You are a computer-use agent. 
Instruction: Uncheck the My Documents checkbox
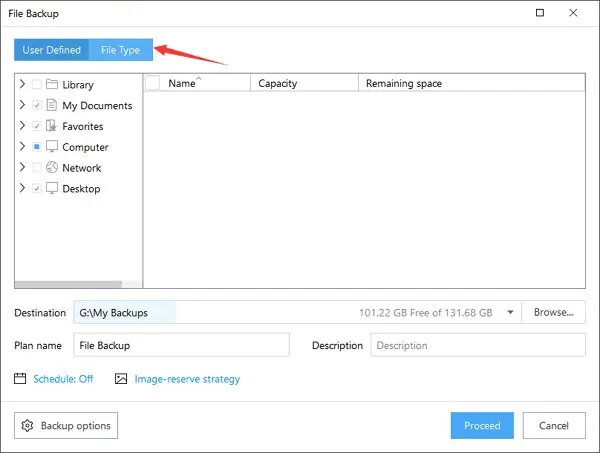(37, 105)
